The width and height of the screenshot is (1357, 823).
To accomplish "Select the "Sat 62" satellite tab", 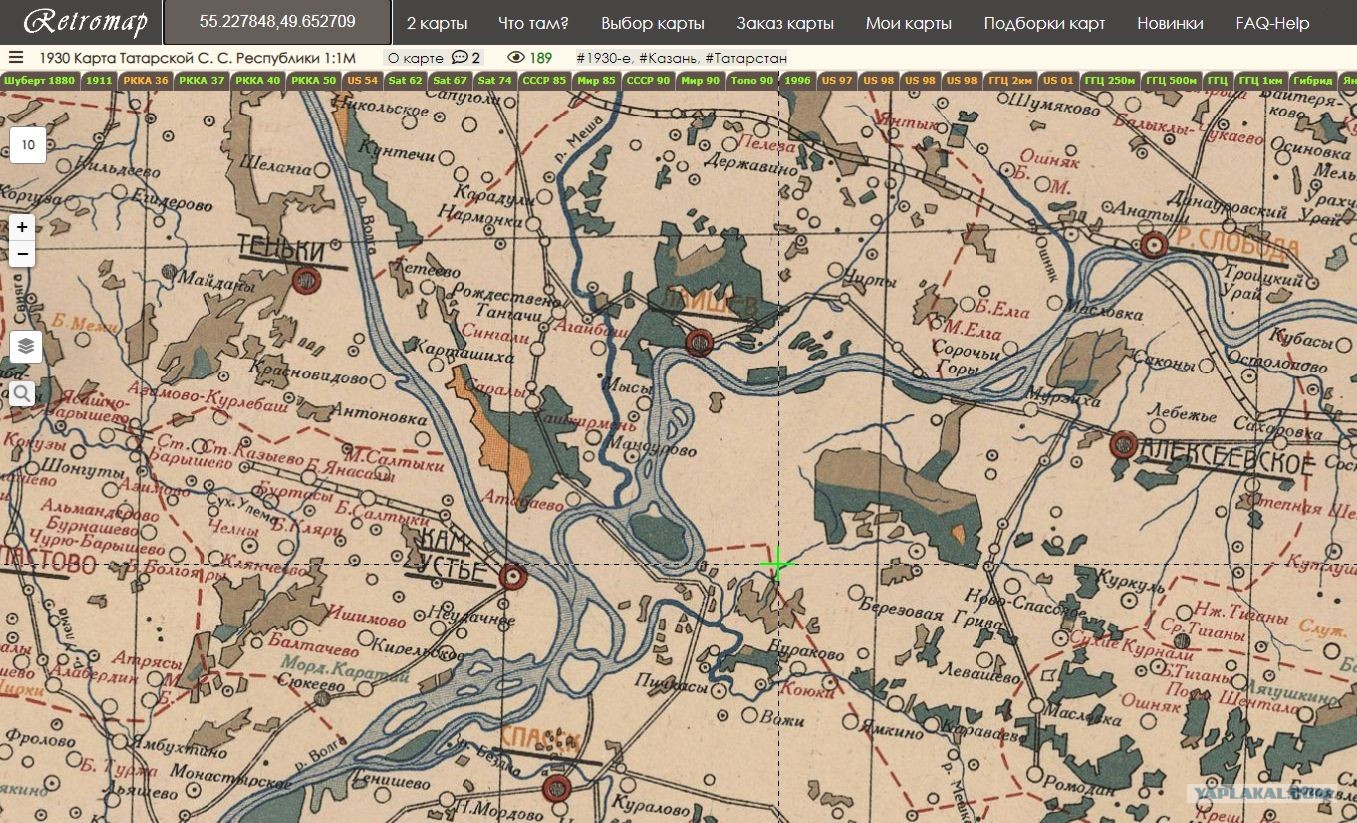I will pyautogui.click(x=405, y=80).
